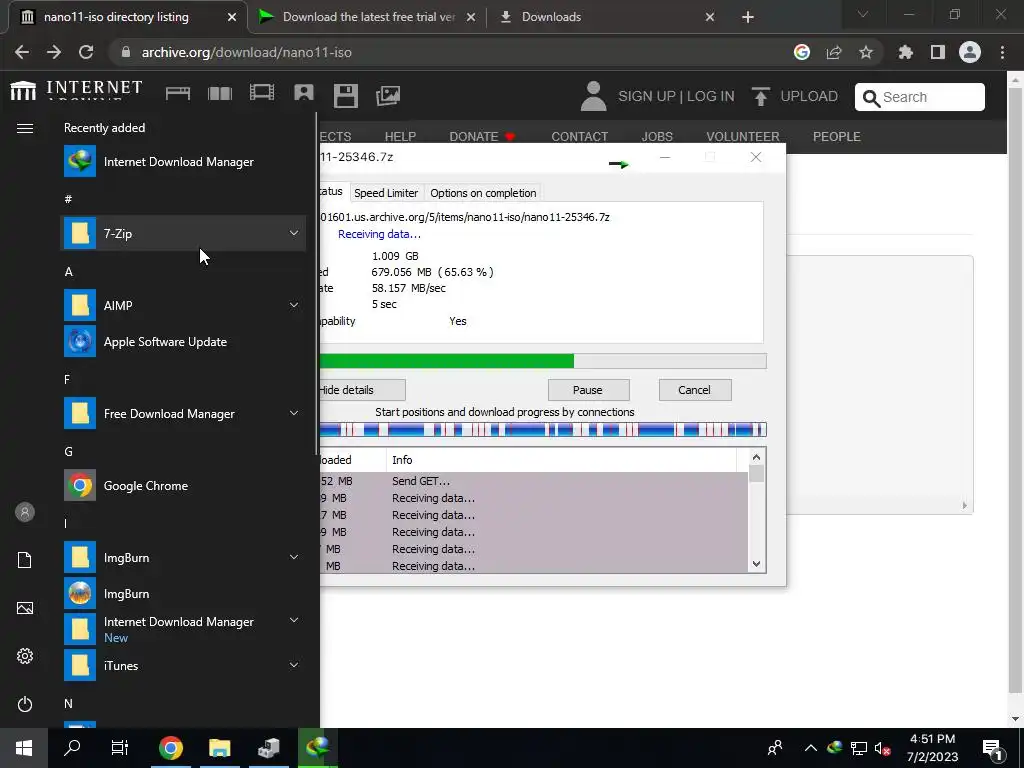1024x768 pixels.
Task: Open the Chrome profile avatar icon
Action: click(x=970, y=52)
